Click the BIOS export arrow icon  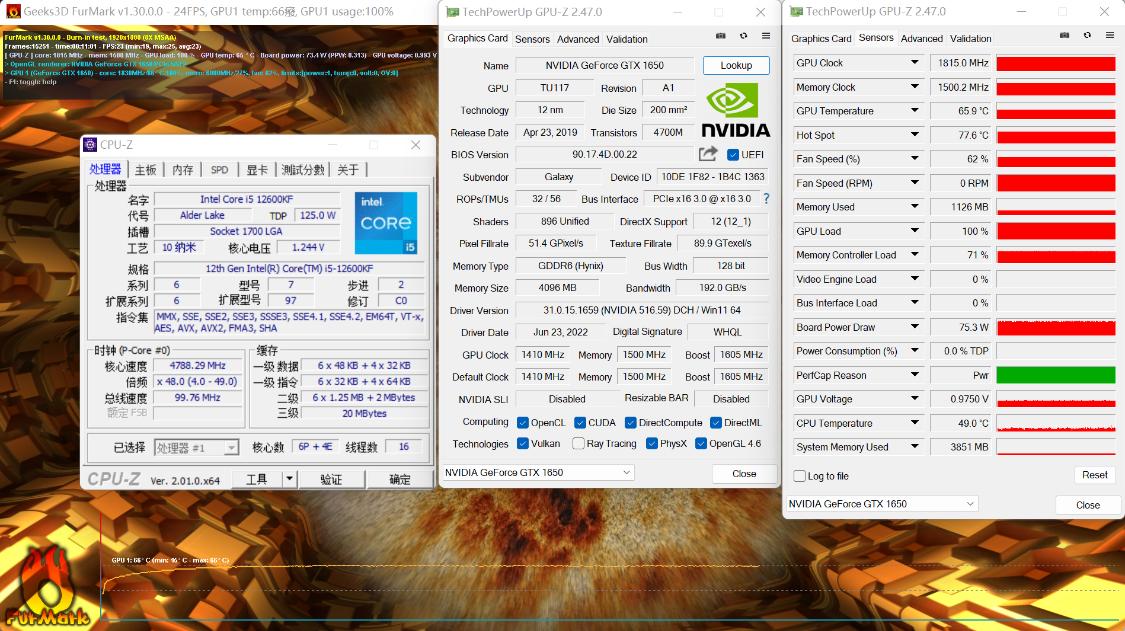[x=708, y=154]
